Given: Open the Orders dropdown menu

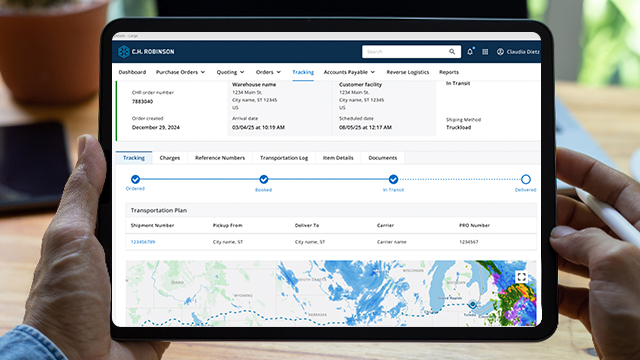Looking at the screenshot, I should click(x=268, y=72).
